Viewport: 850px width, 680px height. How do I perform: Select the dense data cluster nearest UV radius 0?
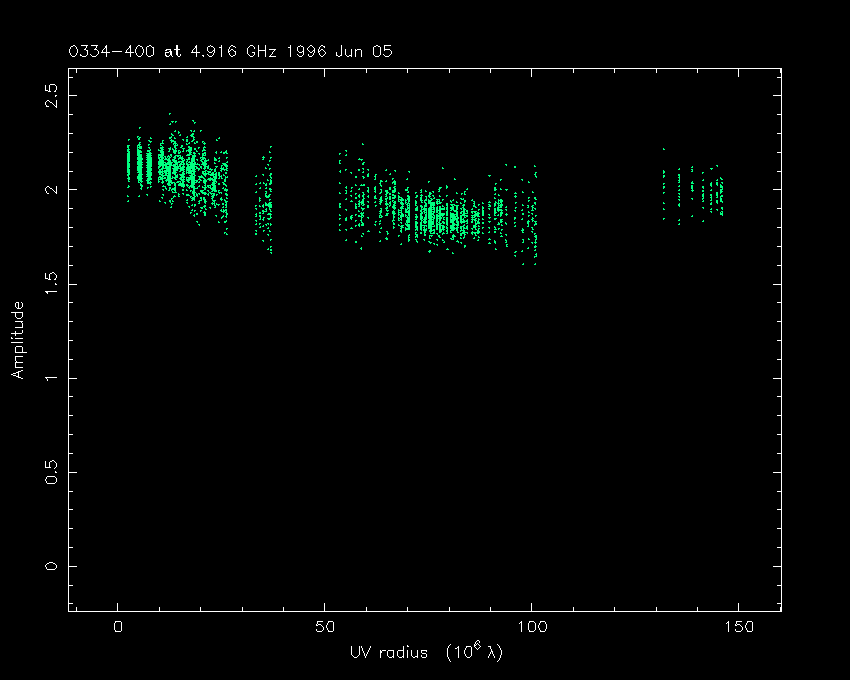[142, 165]
